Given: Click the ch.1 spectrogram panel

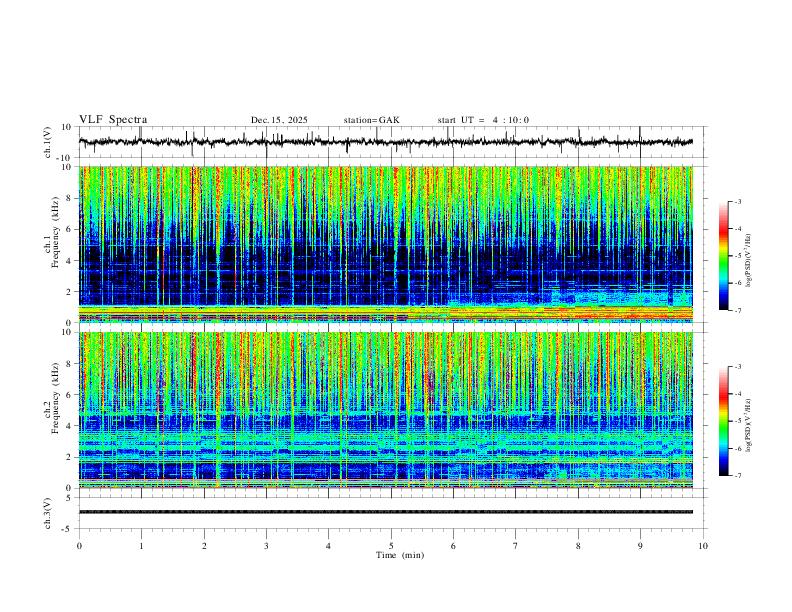Looking at the screenshot, I should [x=386, y=244].
